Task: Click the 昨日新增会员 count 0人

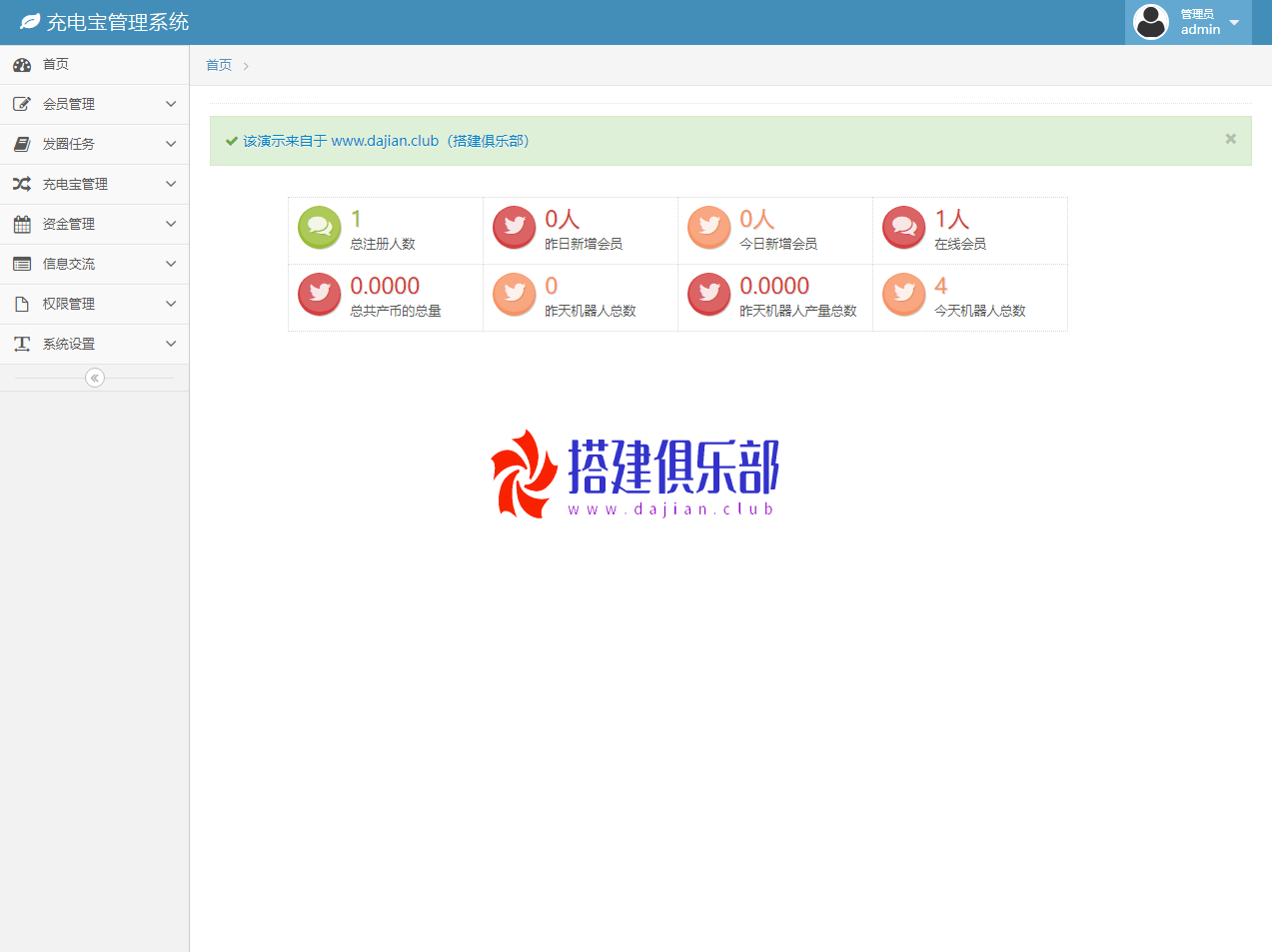Action: pyautogui.click(x=563, y=219)
